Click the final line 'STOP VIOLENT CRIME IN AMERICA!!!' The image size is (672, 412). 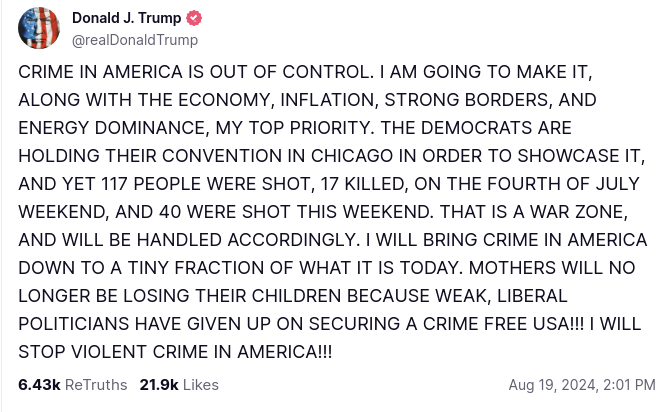click(175, 352)
